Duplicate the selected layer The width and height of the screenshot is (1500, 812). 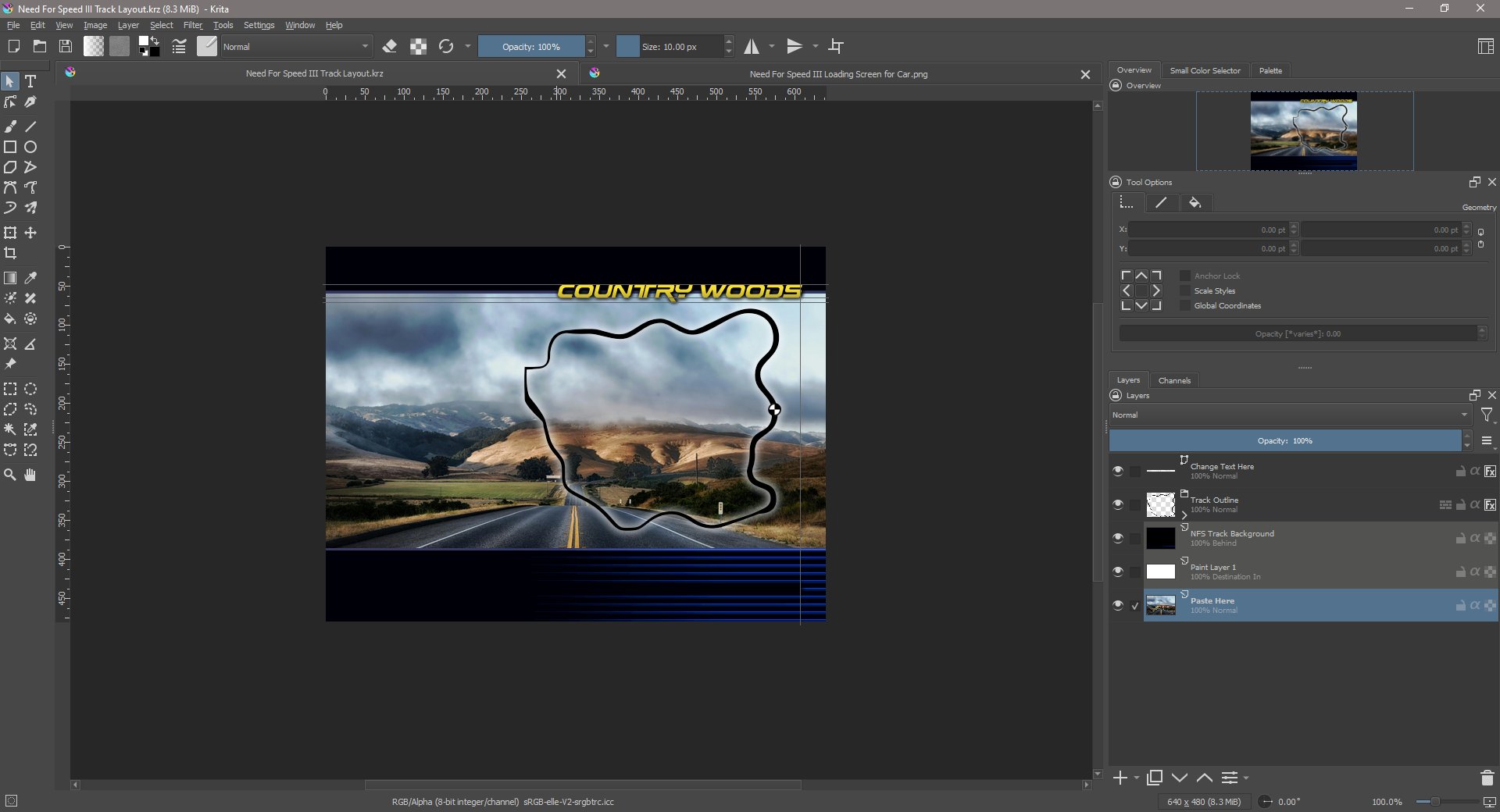point(1155,778)
